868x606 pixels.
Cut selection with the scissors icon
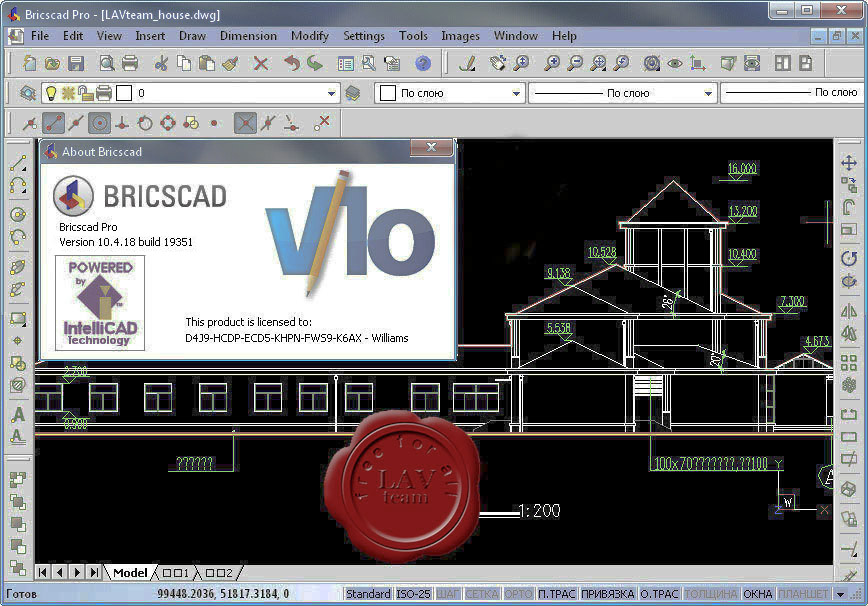click(x=161, y=63)
